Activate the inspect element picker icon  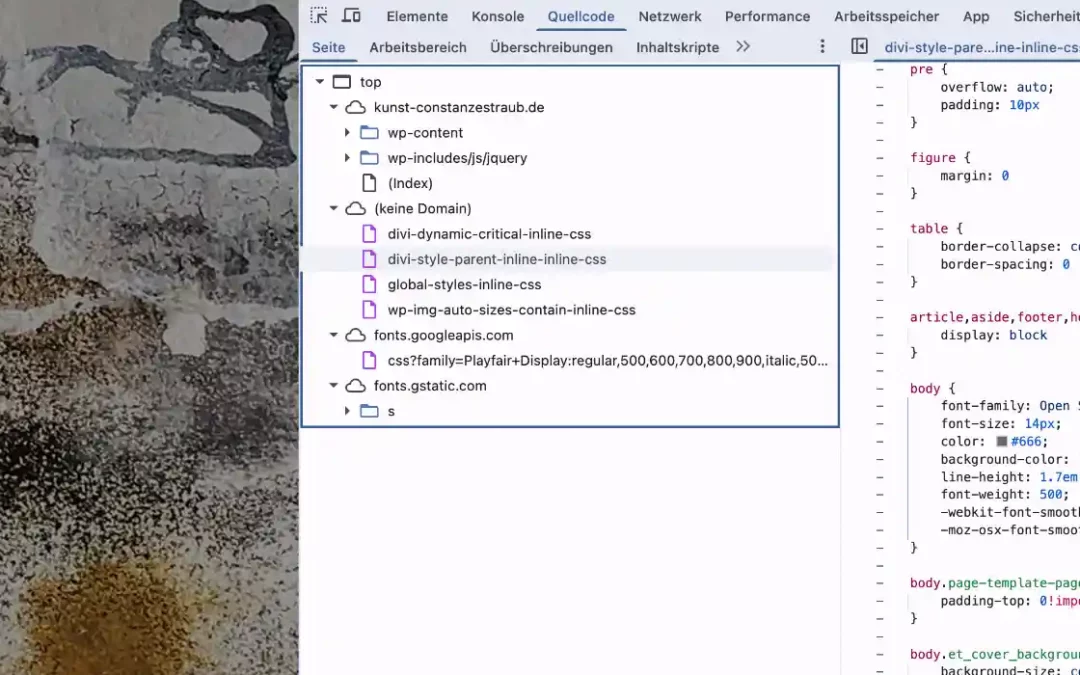(318, 15)
